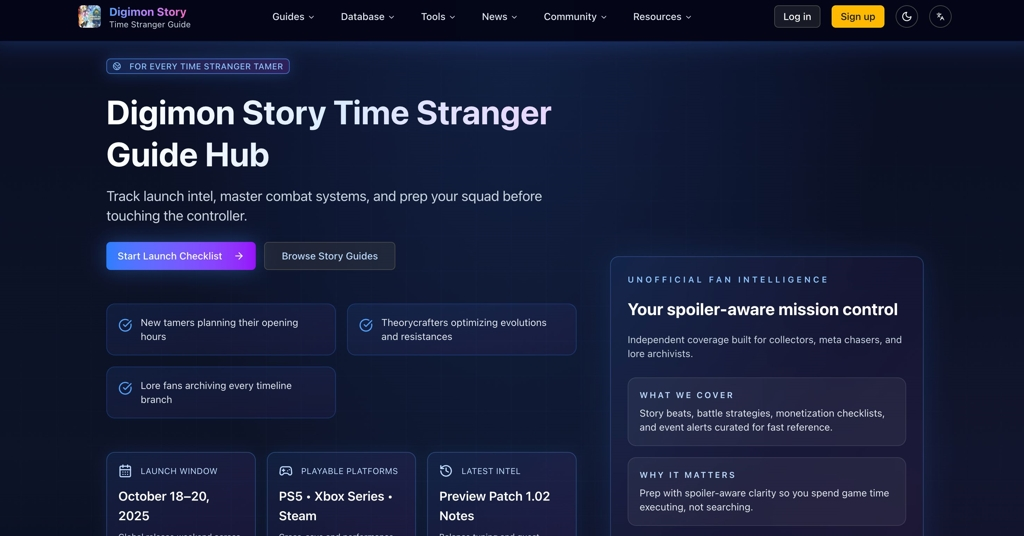Open the language translation switcher icon

click(940, 16)
